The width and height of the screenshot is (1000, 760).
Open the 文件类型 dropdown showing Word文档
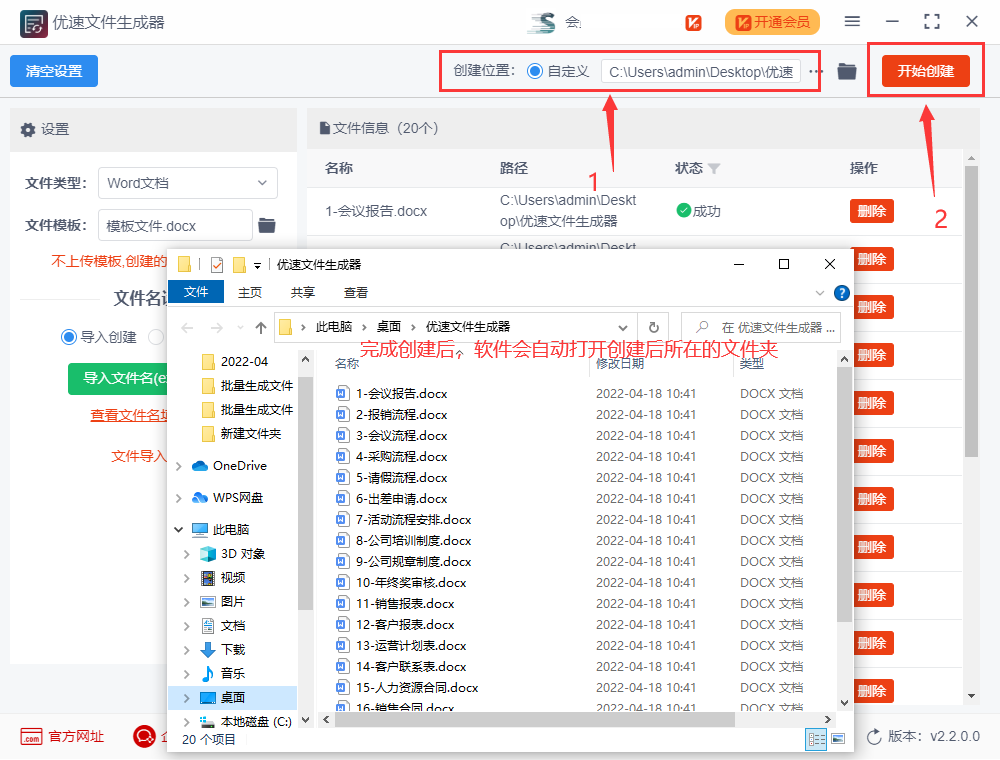tap(188, 183)
